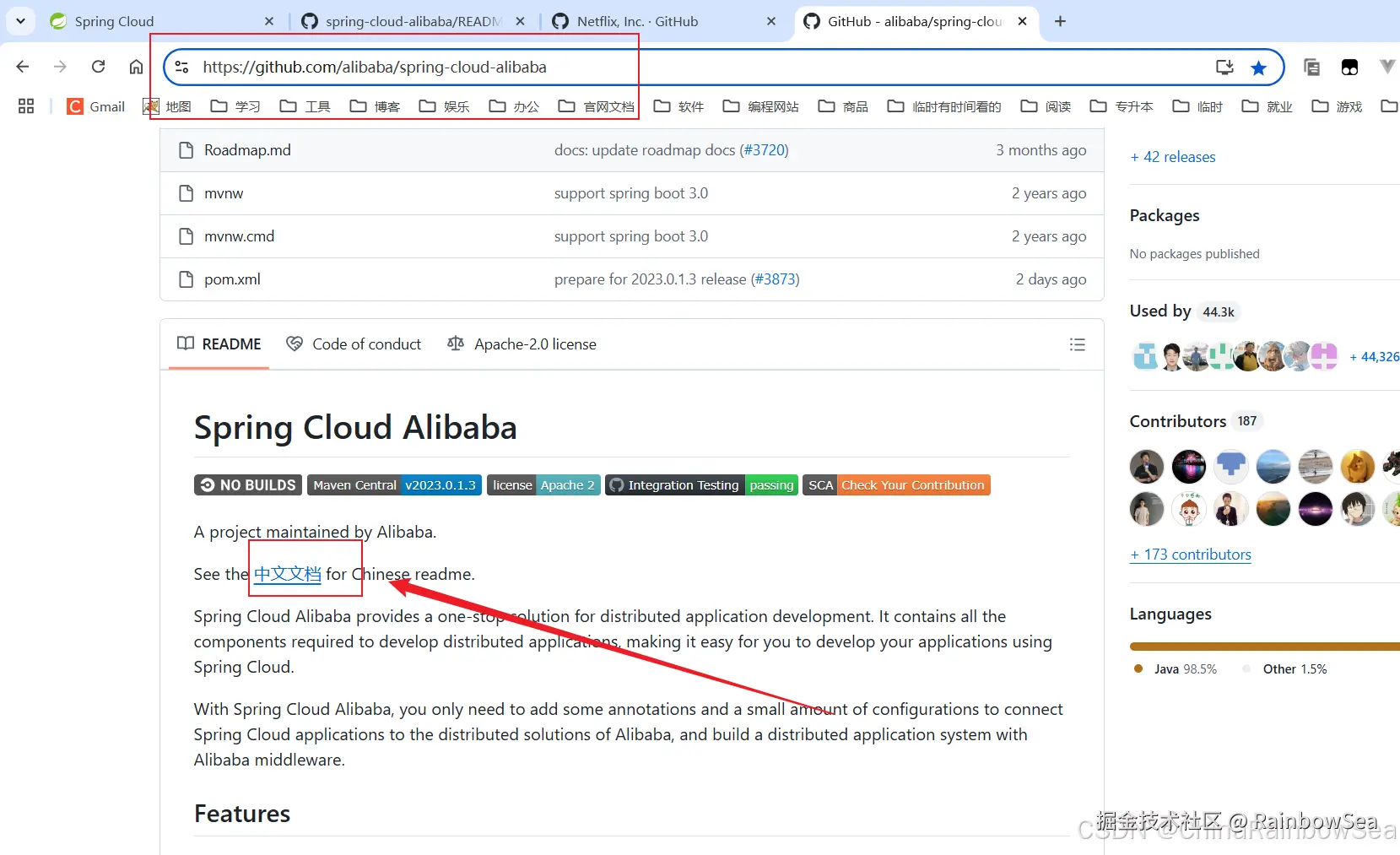
Task: Open the tab search dropdown arrow
Action: tap(21, 21)
